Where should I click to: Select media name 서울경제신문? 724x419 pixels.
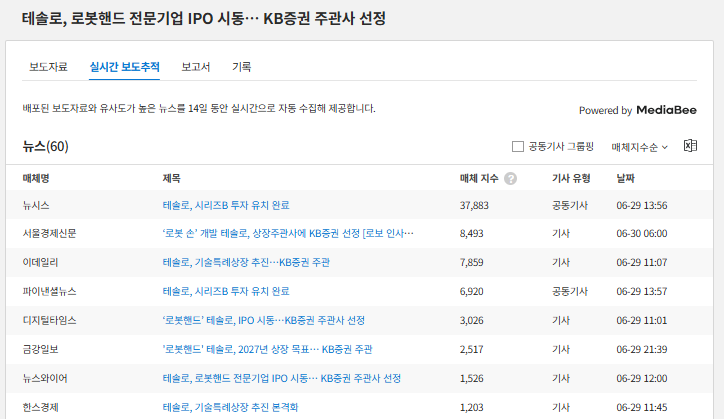click(49, 233)
